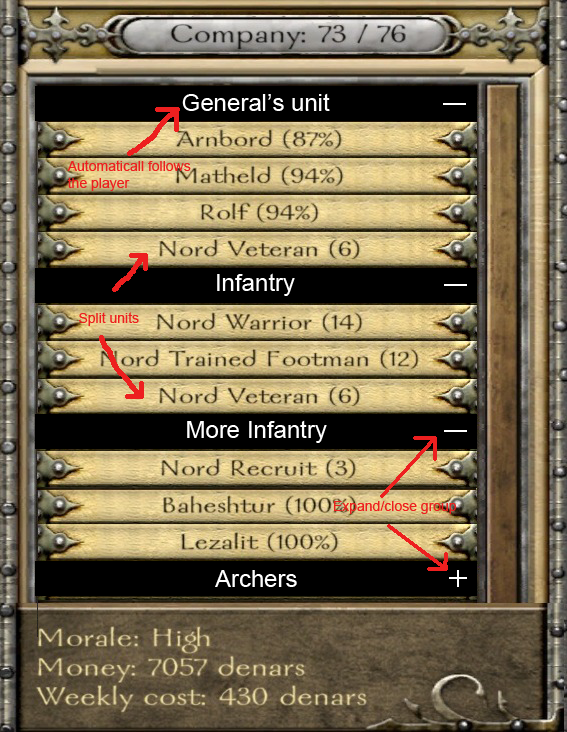Click the brown vertical scrollbar track
The height and width of the screenshot is (732, 567).
503,343
